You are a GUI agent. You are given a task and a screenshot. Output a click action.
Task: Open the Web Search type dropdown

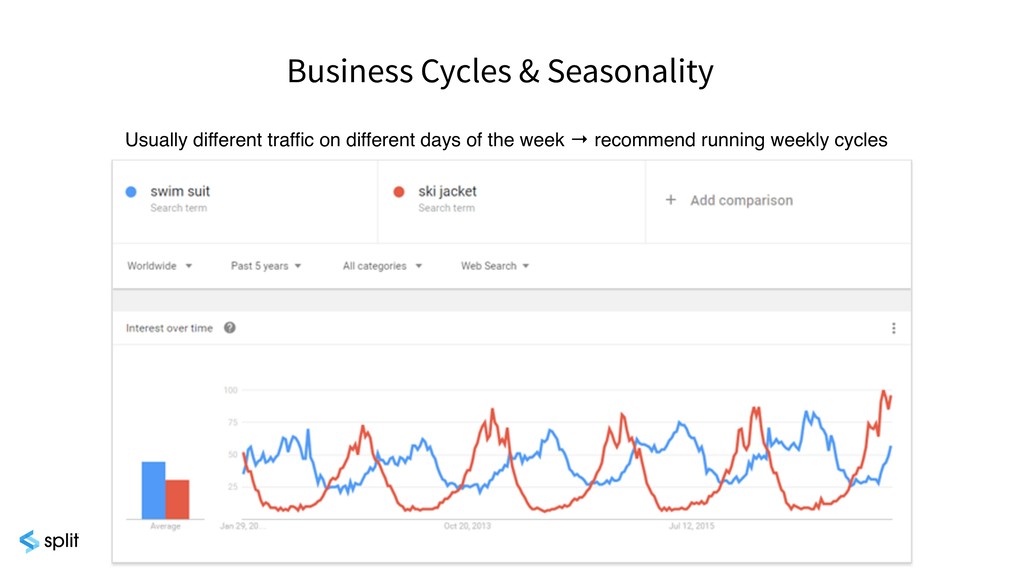point(495,266)
